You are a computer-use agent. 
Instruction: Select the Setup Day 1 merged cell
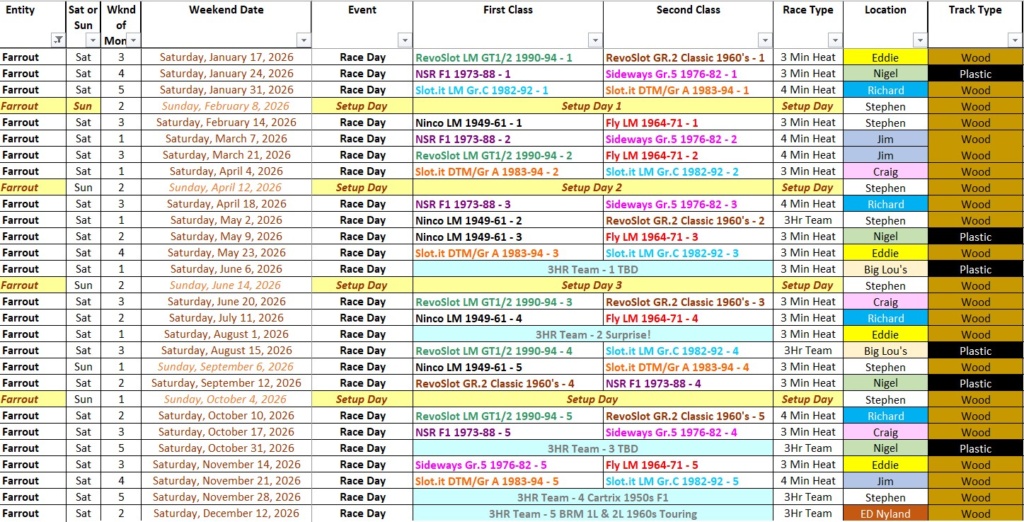592,106
